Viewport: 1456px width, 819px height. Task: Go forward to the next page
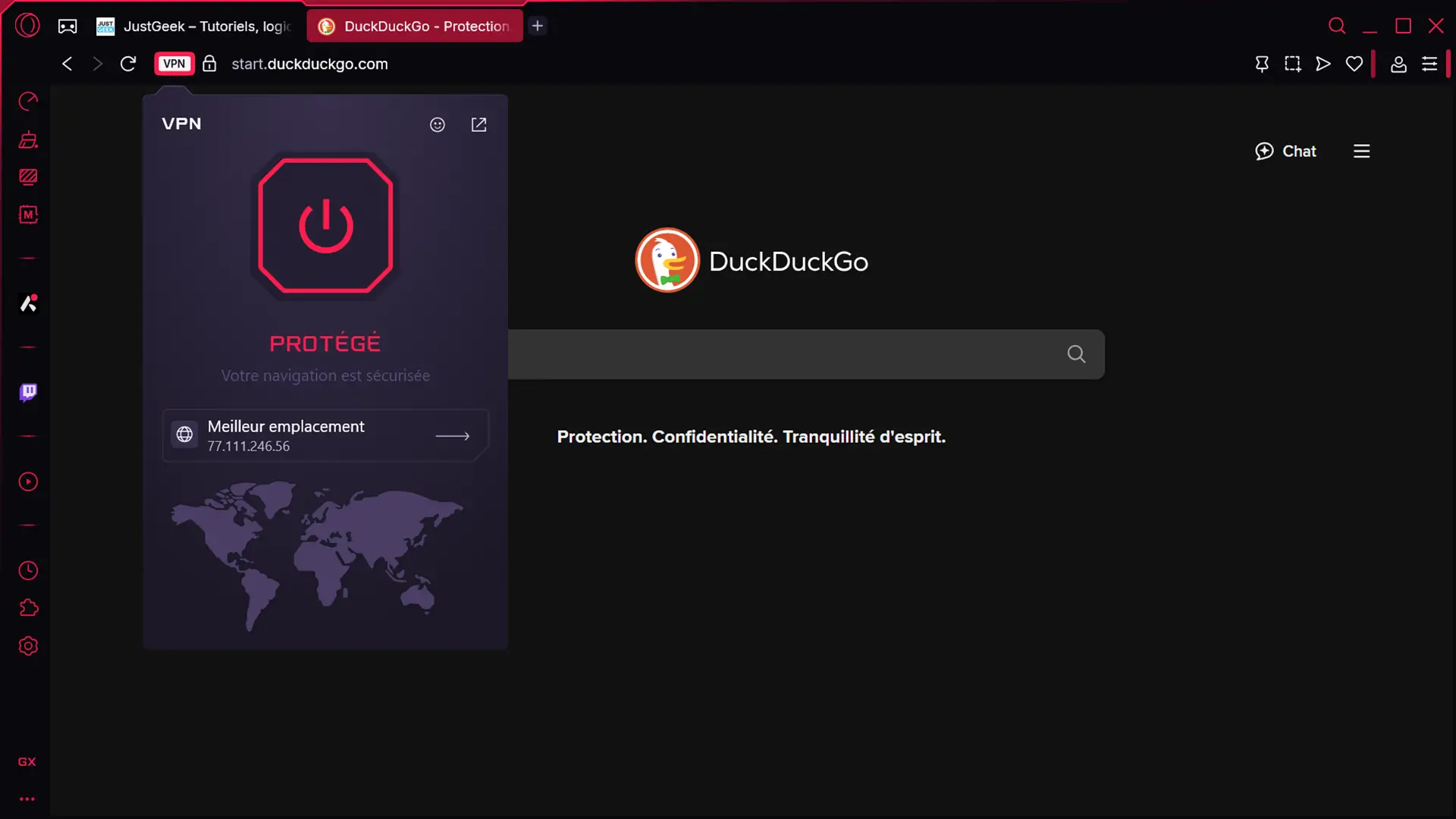coord(97,64)
